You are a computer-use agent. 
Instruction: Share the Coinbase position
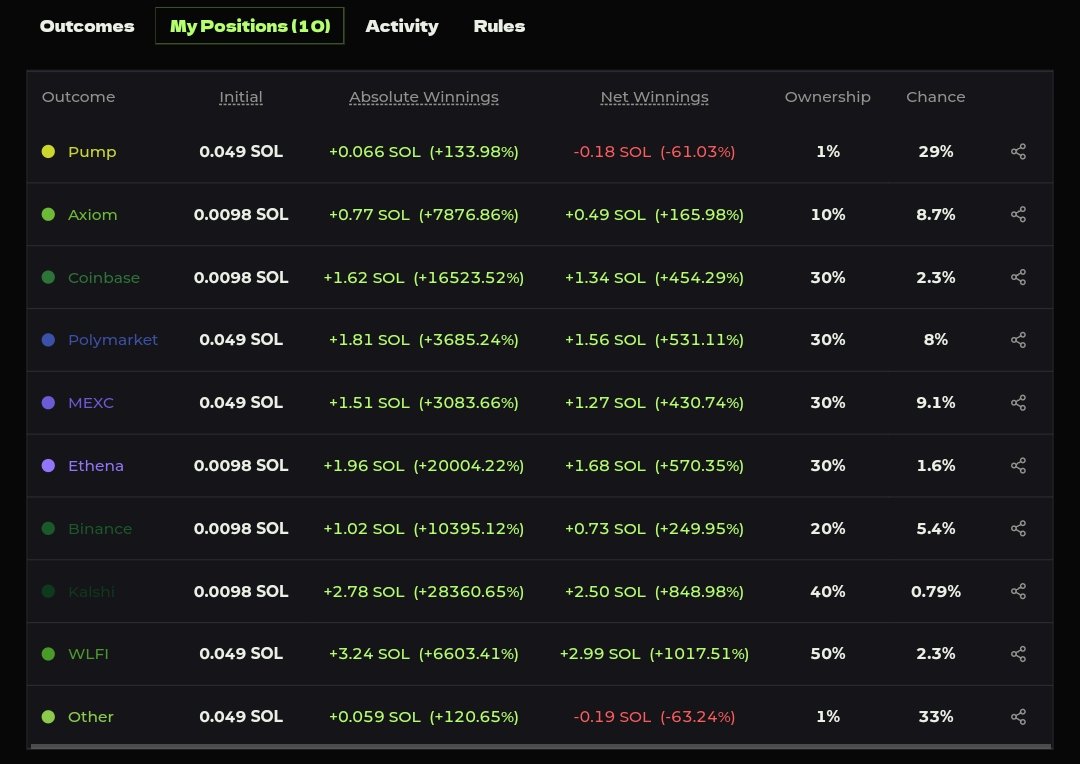(1018, 277)
